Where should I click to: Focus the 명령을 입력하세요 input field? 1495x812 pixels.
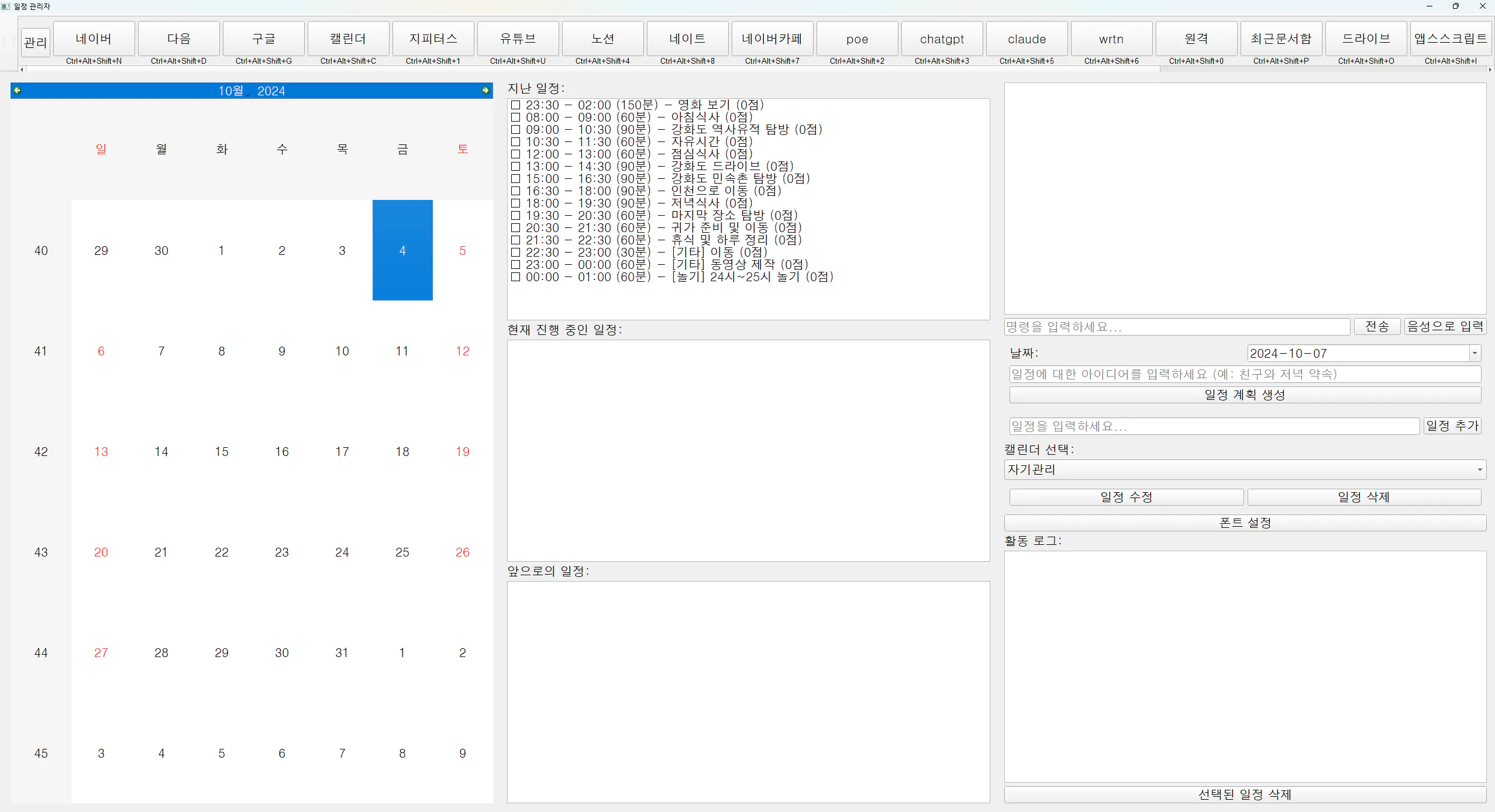pyautogui.click(x=1177, y=327)
